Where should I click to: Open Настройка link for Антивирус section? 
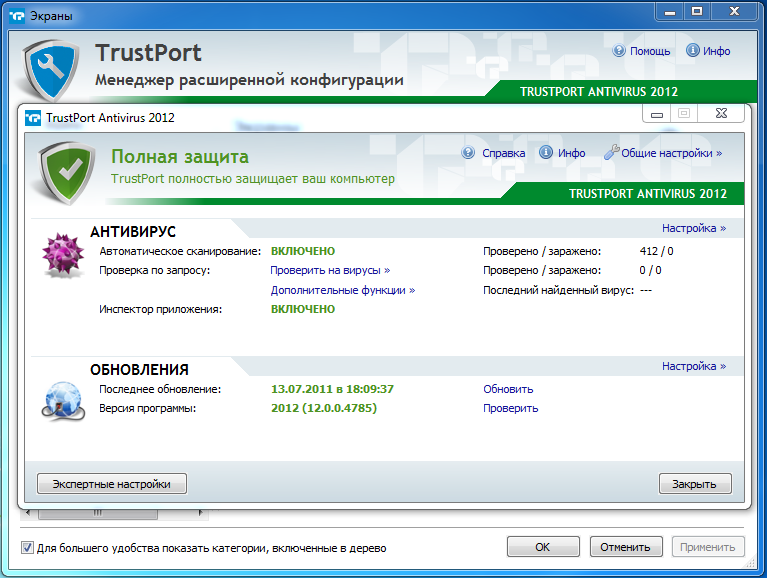pos(694,228)
